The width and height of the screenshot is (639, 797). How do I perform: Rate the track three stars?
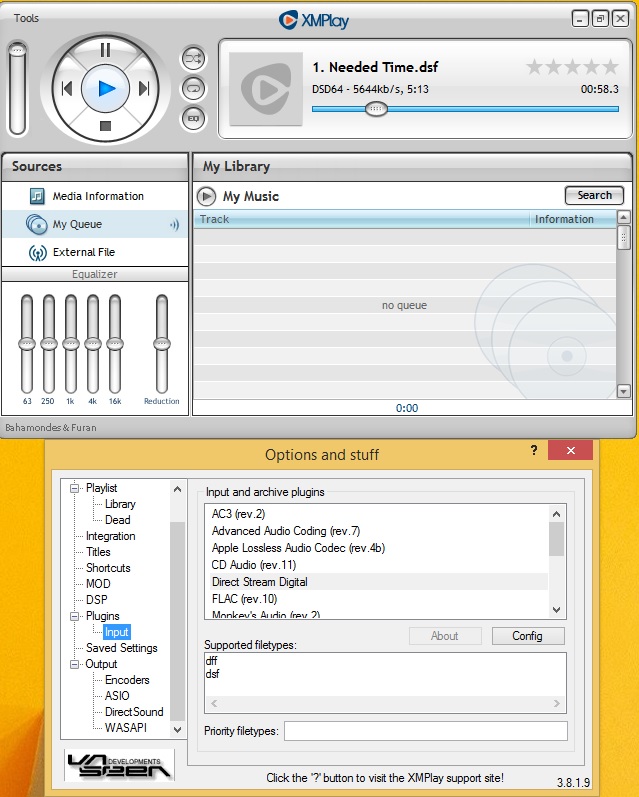[x=572, y=67]
